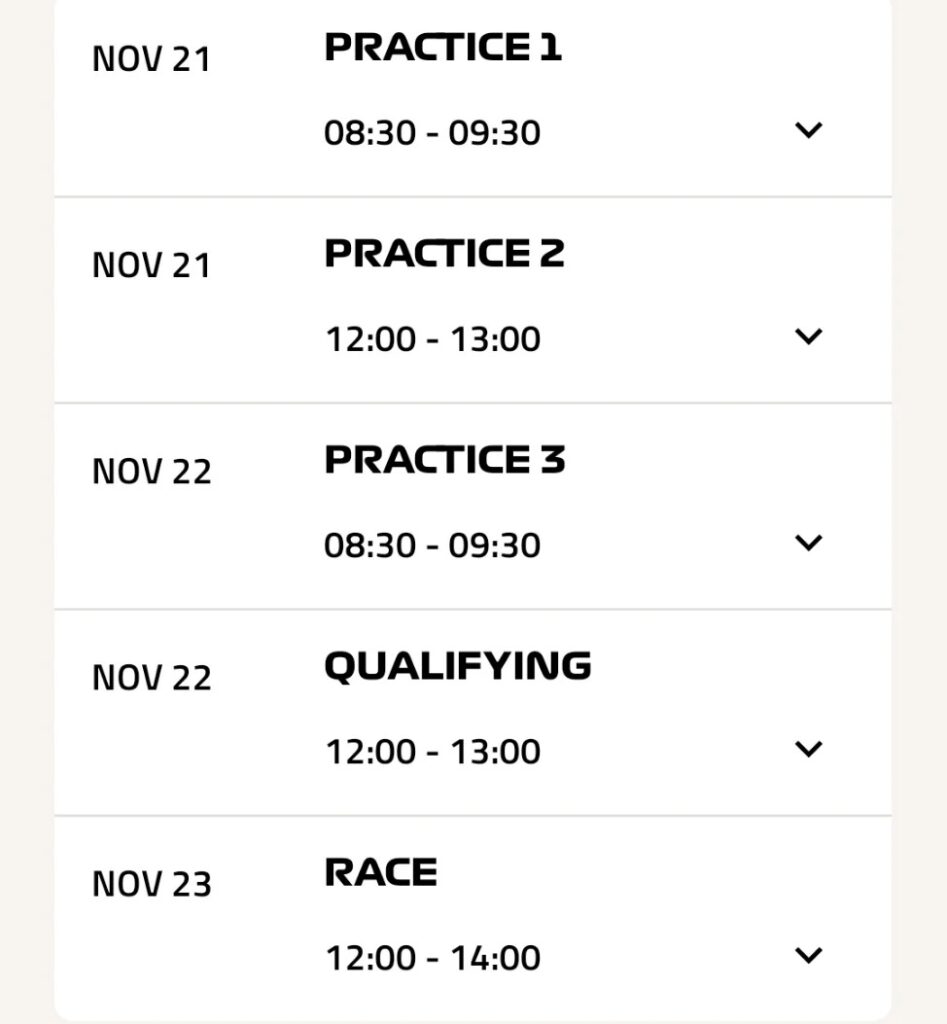Open the Practice 3 dropdown arrow
The height and width of the screenshot is (1024, 947).
(808, 542)
